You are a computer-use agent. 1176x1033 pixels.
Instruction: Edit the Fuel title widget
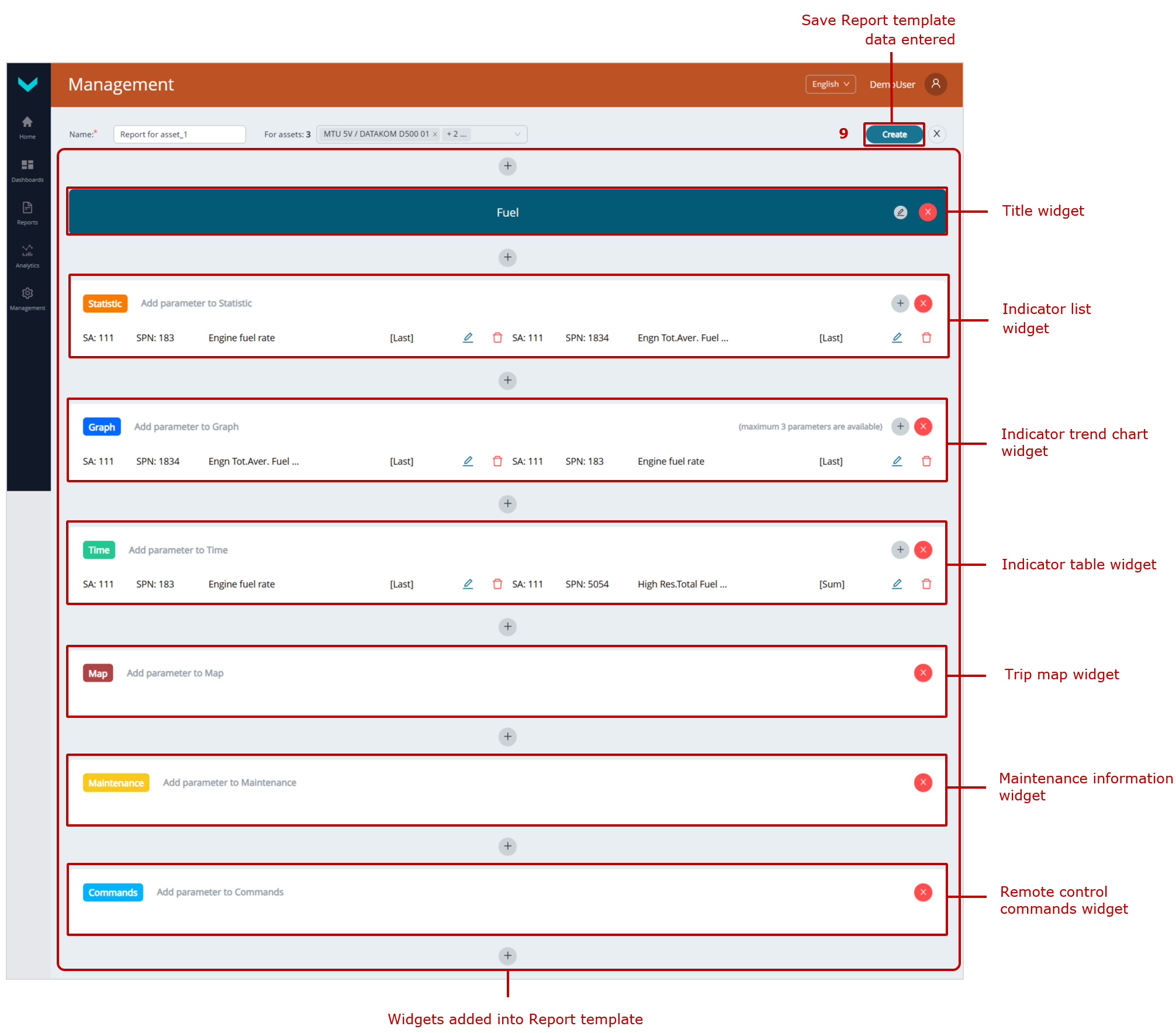point(900,212)
